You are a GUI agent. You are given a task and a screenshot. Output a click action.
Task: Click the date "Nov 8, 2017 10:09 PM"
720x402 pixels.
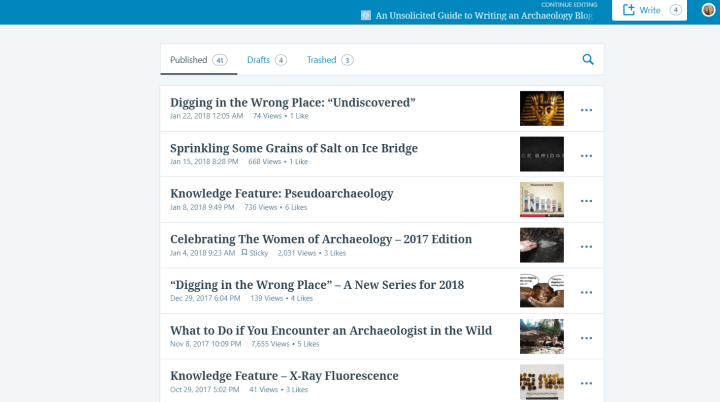[206, 344]
